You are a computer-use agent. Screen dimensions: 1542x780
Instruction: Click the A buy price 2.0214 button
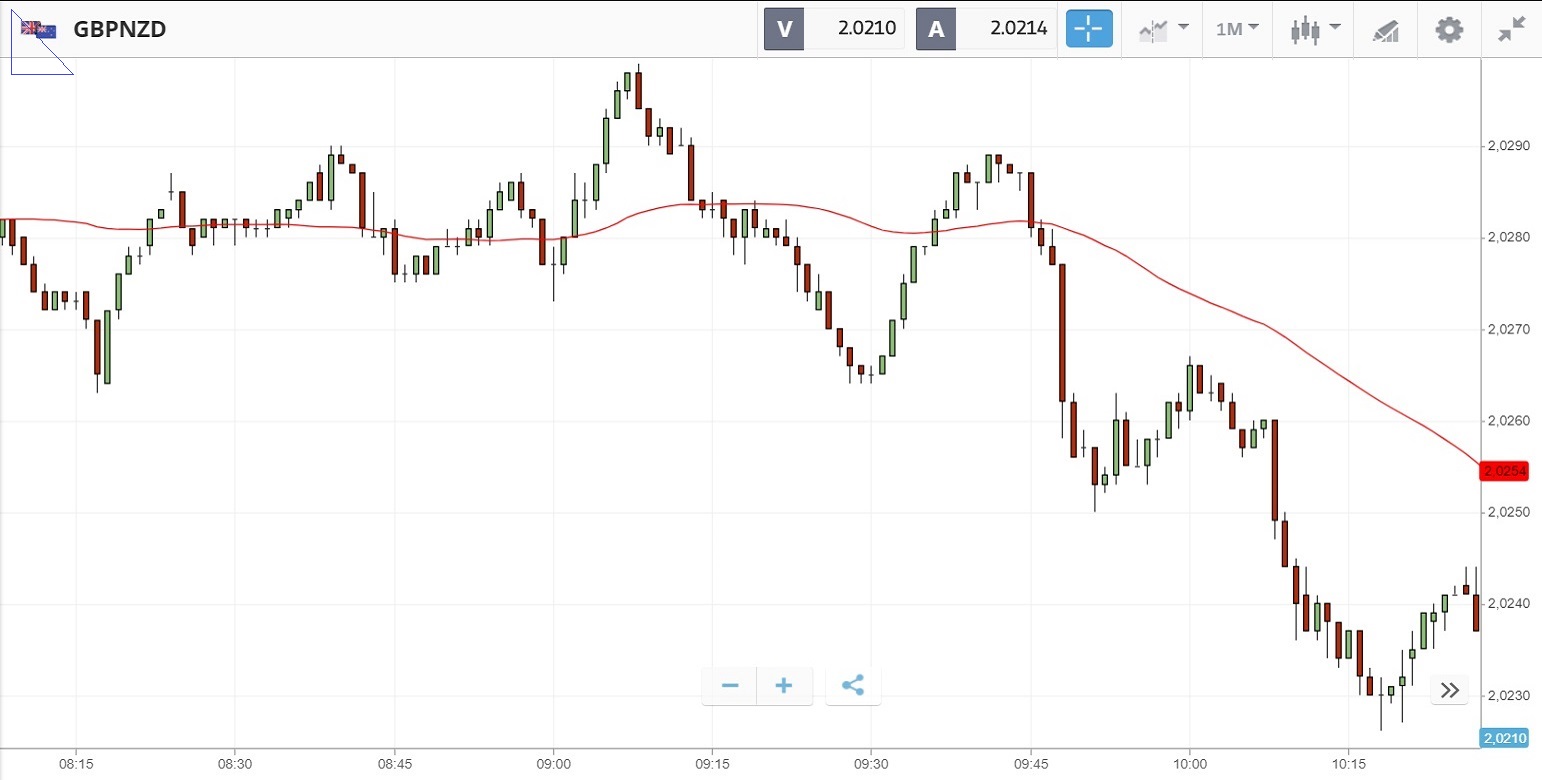[x=986, y=29]
